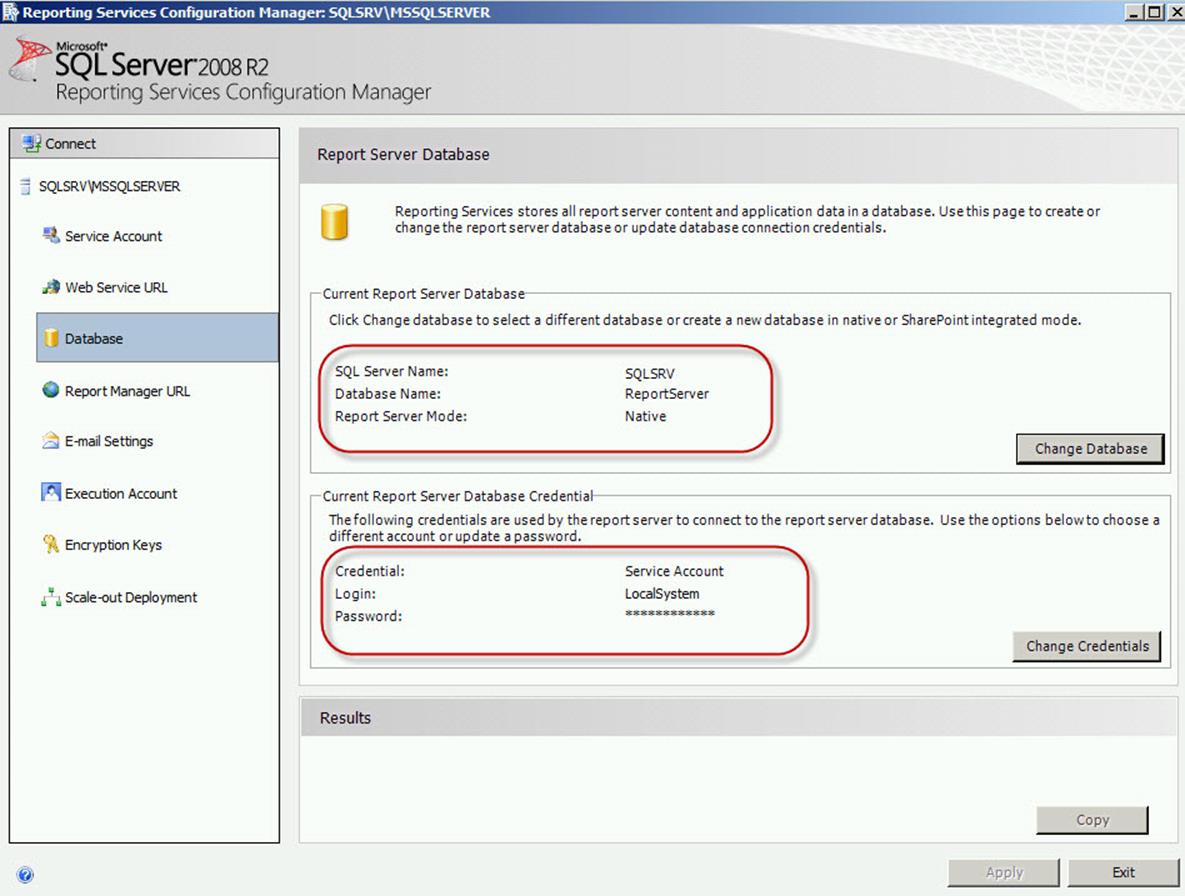Close the Configuration Manager window
Screen dimensions: 1185x896
click(x=1174, y=12)
